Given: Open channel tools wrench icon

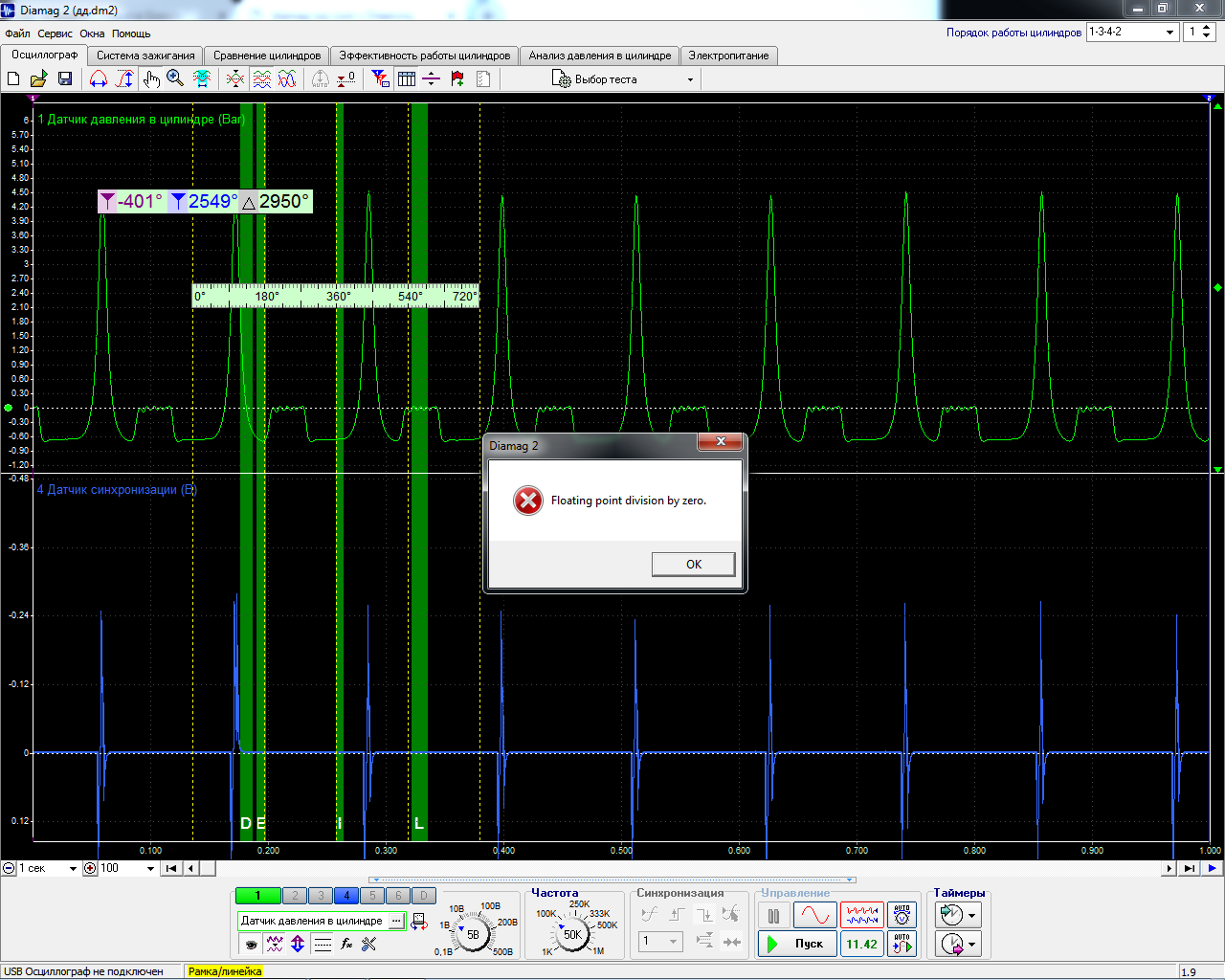Looking at the screenshot, I should (369, 944).
